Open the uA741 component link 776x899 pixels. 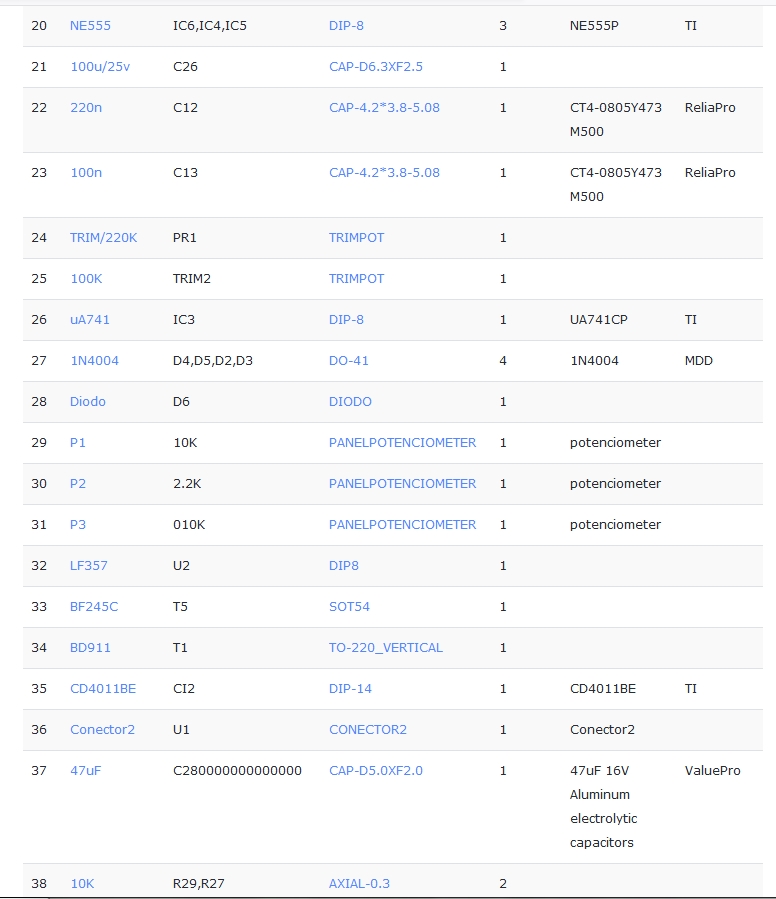pyautogui.click(x=90, y=320)
